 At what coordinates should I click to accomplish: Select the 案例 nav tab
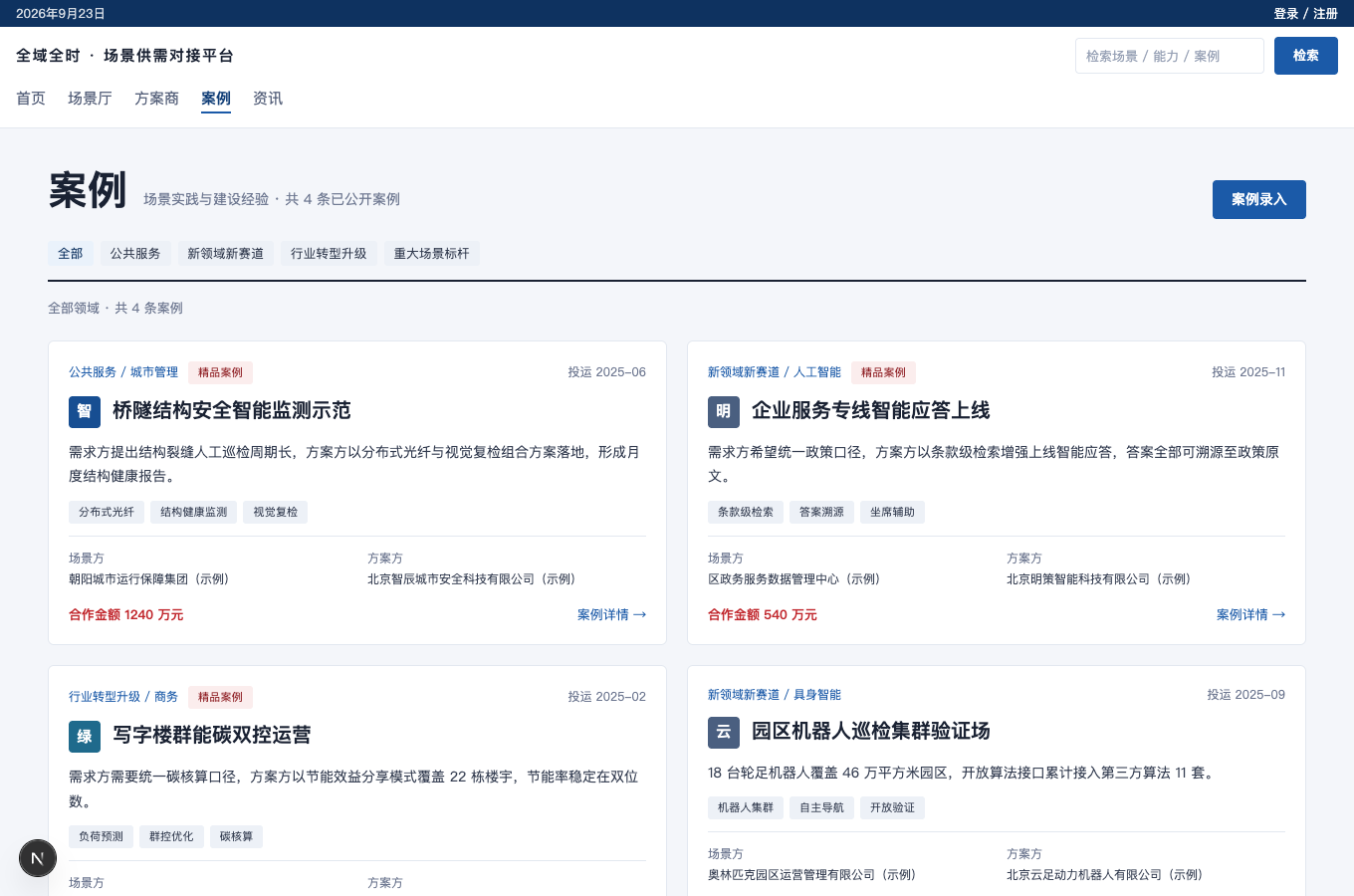[216, 99]
